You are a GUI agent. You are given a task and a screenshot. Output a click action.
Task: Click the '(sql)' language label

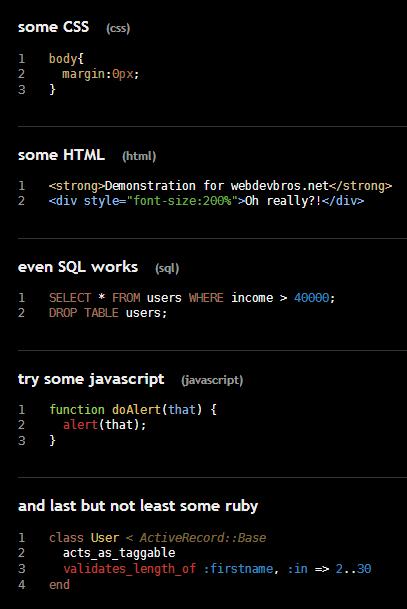point(167,268)
